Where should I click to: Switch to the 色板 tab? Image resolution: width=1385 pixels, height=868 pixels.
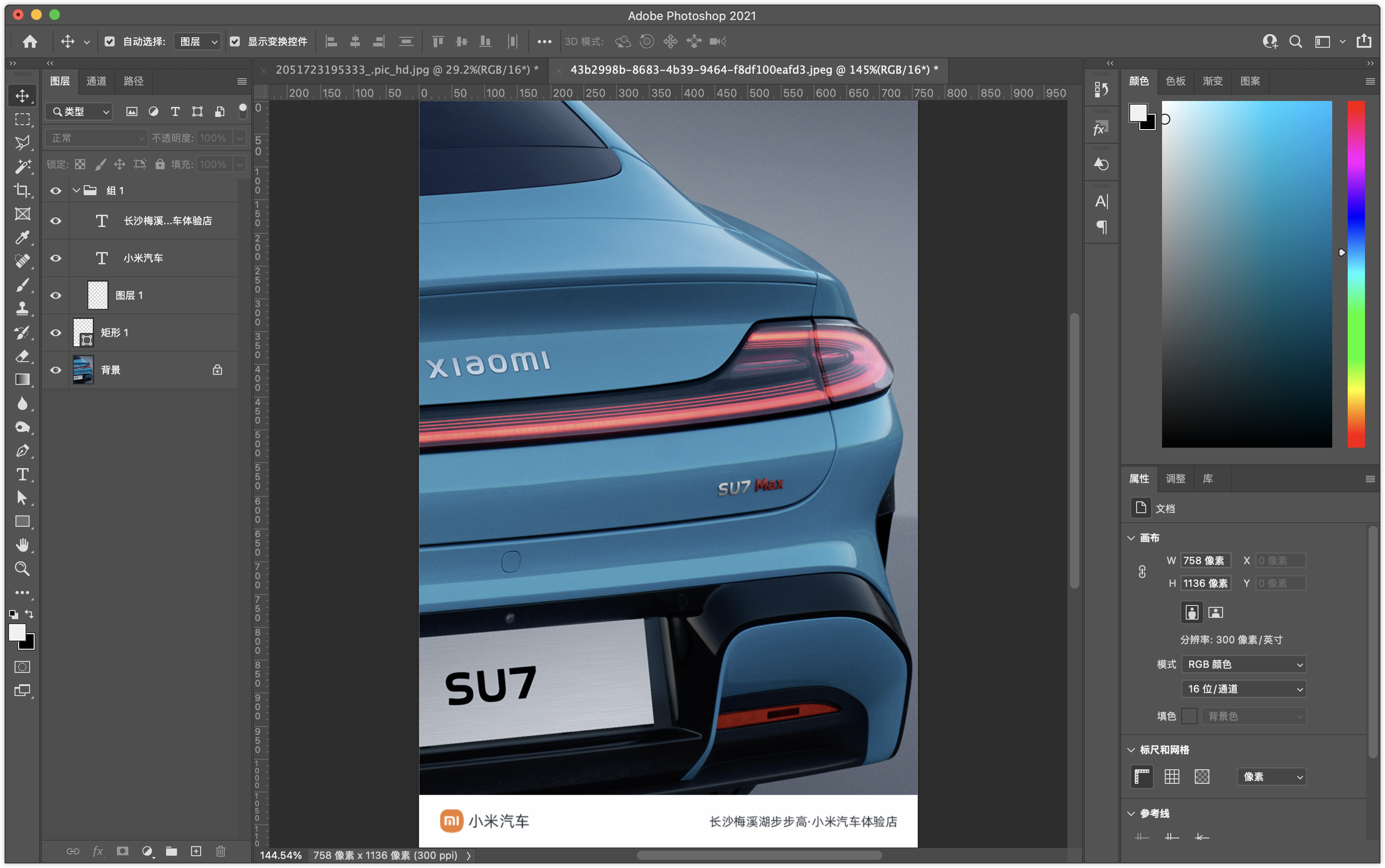click(1176, 81)
